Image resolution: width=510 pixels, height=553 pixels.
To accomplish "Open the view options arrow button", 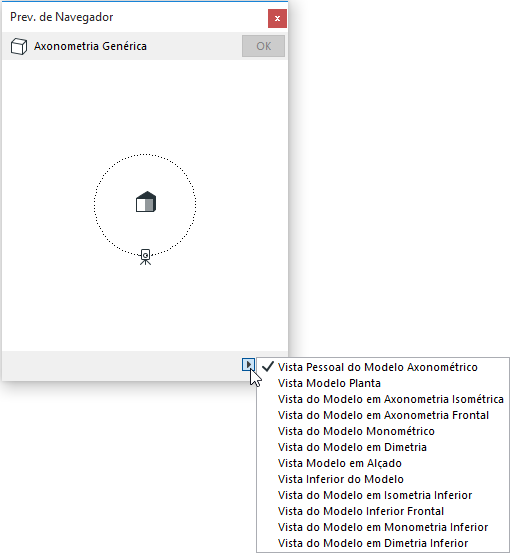I will pyautogui.click(x=248, y=364).
